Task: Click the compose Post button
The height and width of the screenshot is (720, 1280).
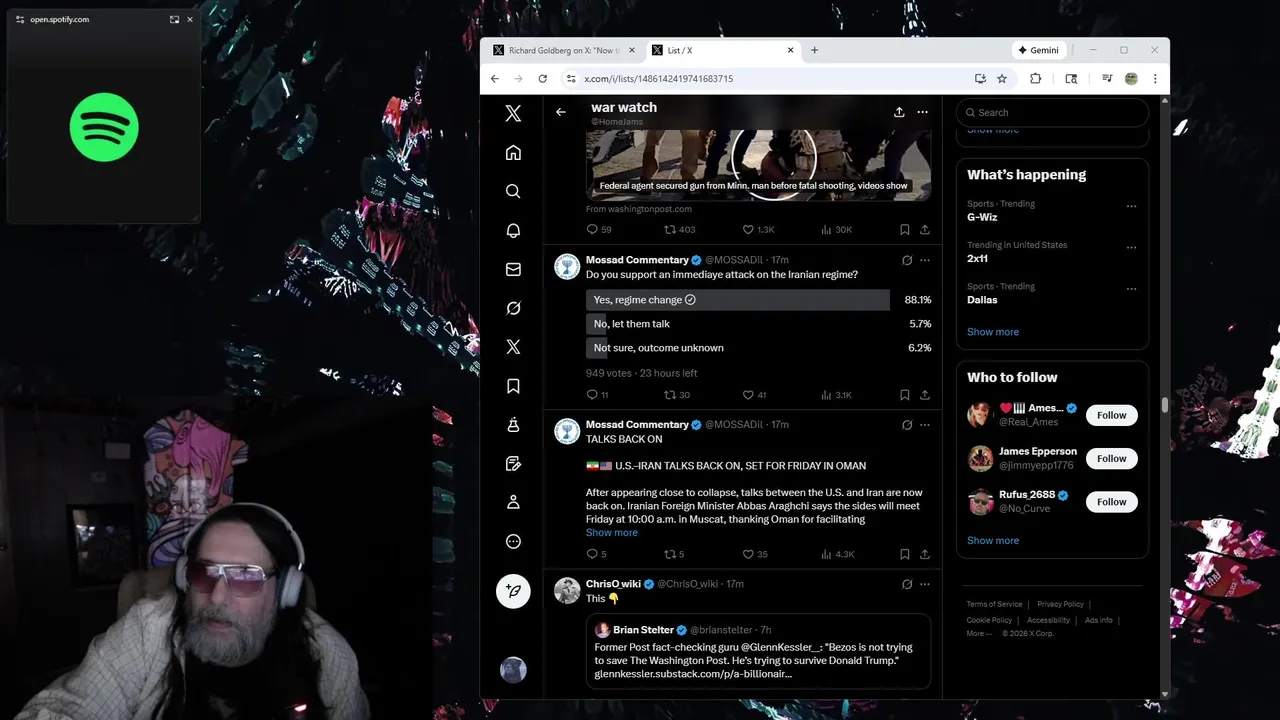Action: pyautogui.click(x=513, y=591)
